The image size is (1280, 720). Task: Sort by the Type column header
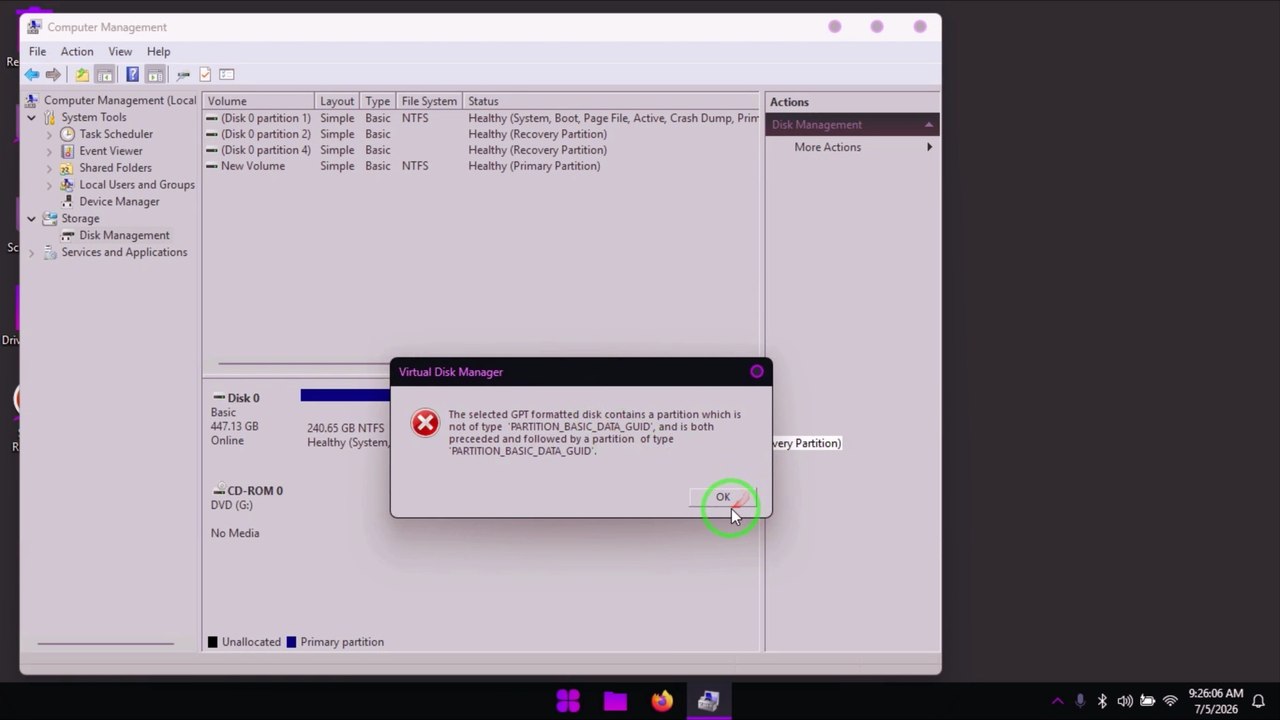(378, 101)
